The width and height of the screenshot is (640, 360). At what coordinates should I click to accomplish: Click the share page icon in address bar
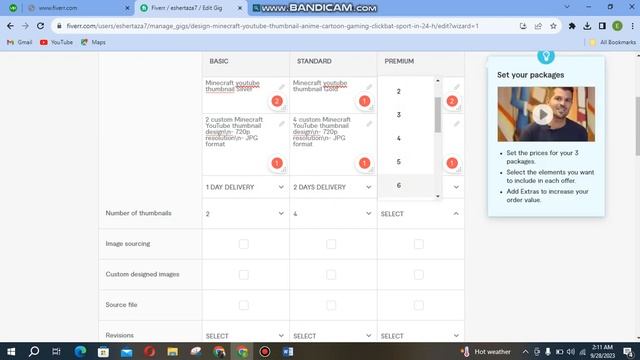538,26
